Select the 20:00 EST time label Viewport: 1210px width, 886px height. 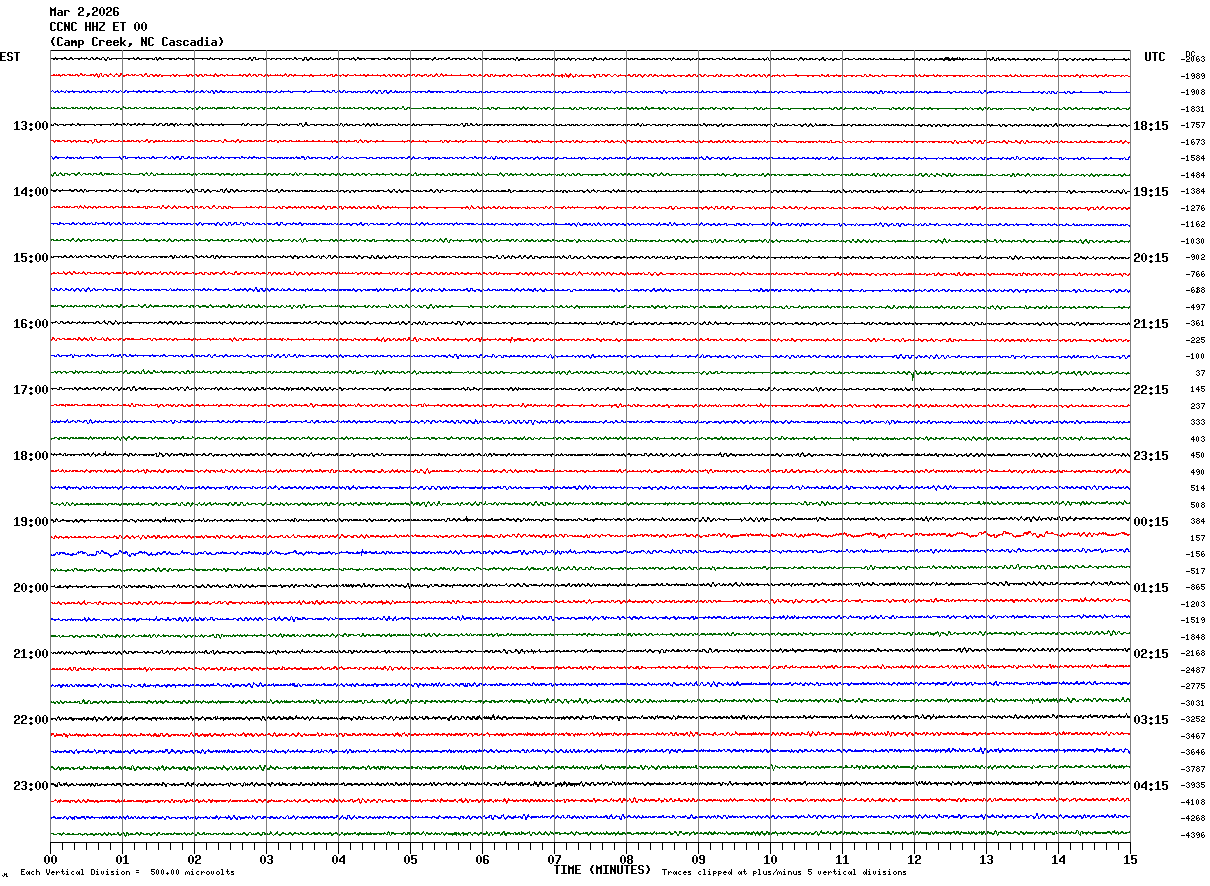coord(31,588)
